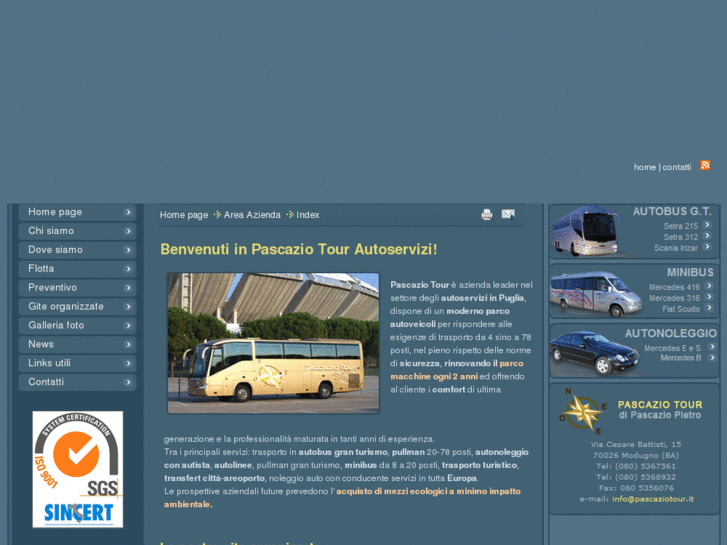This screenshot has width=727, height=545.
Task: Click the chevron on the Gite organizzate row
Action: (128, 307)
